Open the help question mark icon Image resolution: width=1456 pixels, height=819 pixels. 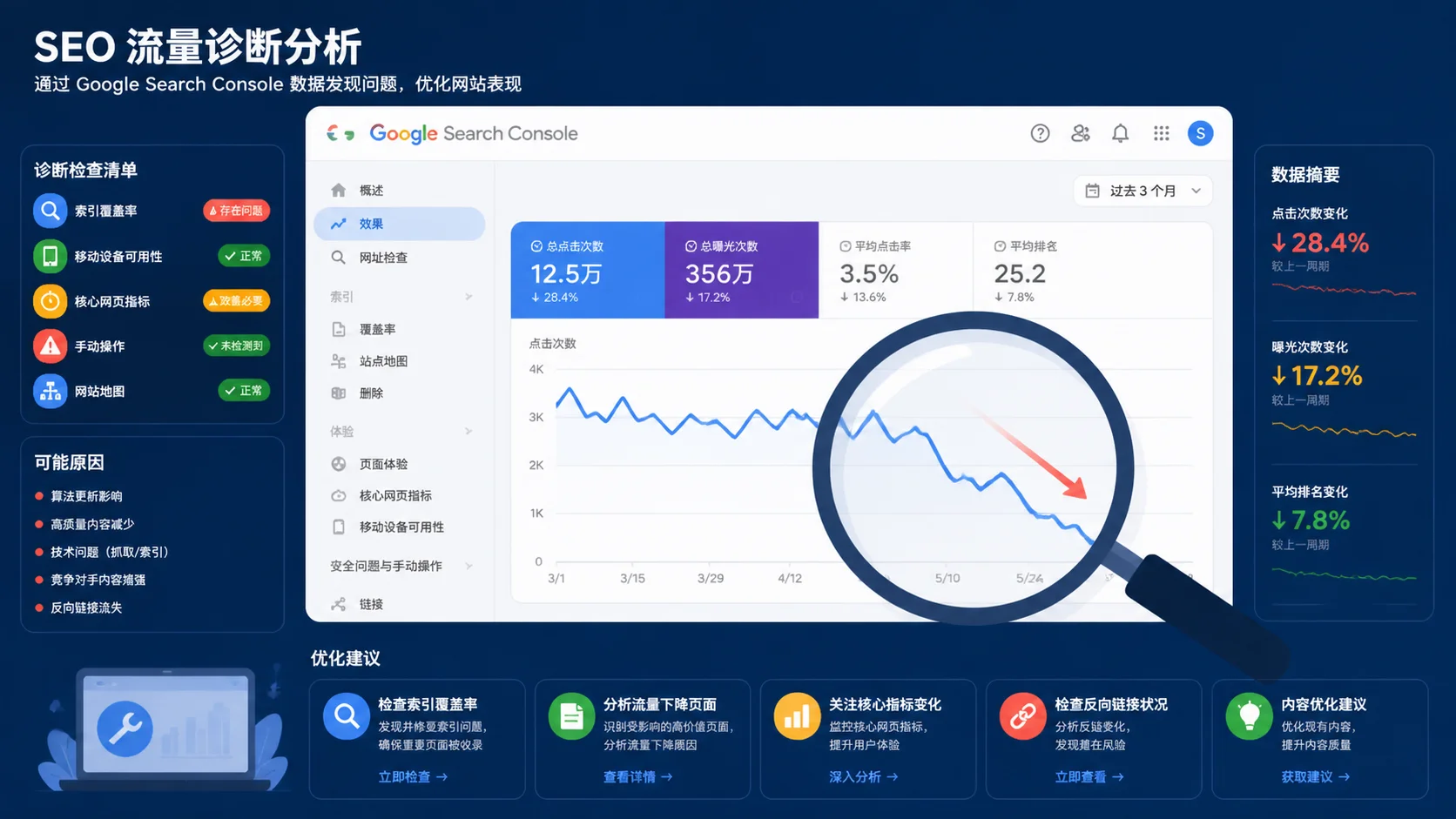[x=1040, y=133]
